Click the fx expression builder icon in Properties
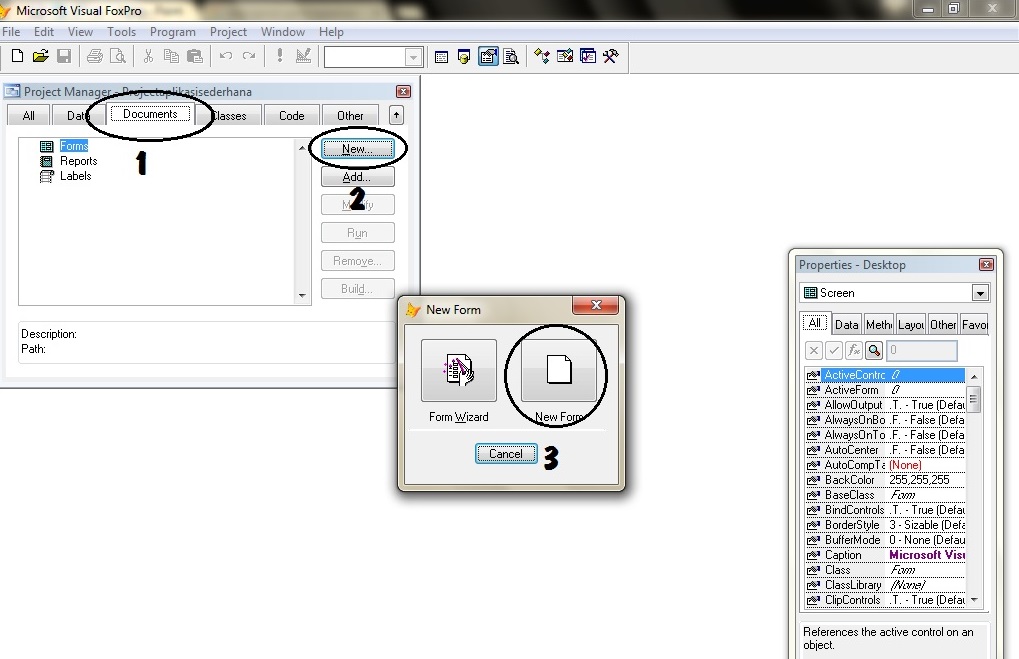The image size is (1019, 659). click(854, 351)
